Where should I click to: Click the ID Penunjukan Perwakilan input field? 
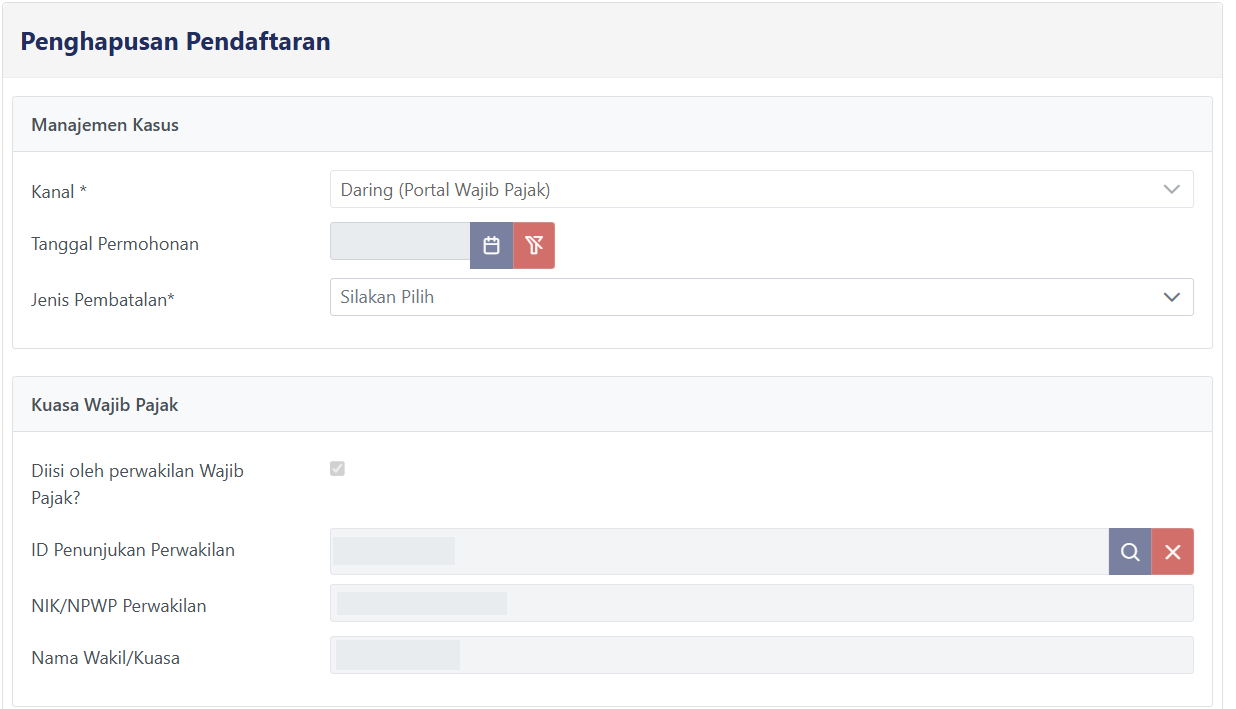point(718,552)
